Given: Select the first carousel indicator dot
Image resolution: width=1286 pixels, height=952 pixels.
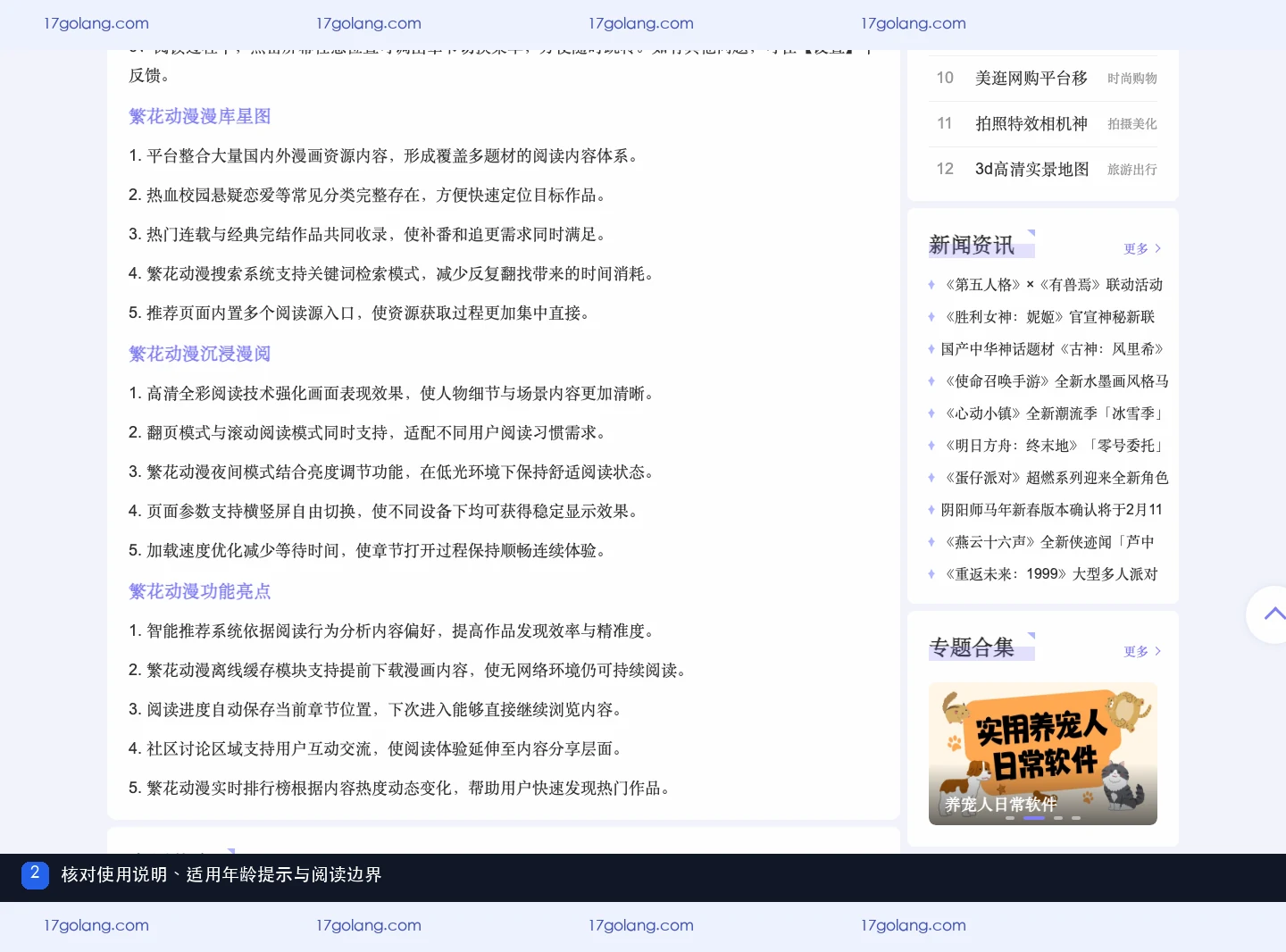Looking at the screenshot, I should coord(1010,818).
